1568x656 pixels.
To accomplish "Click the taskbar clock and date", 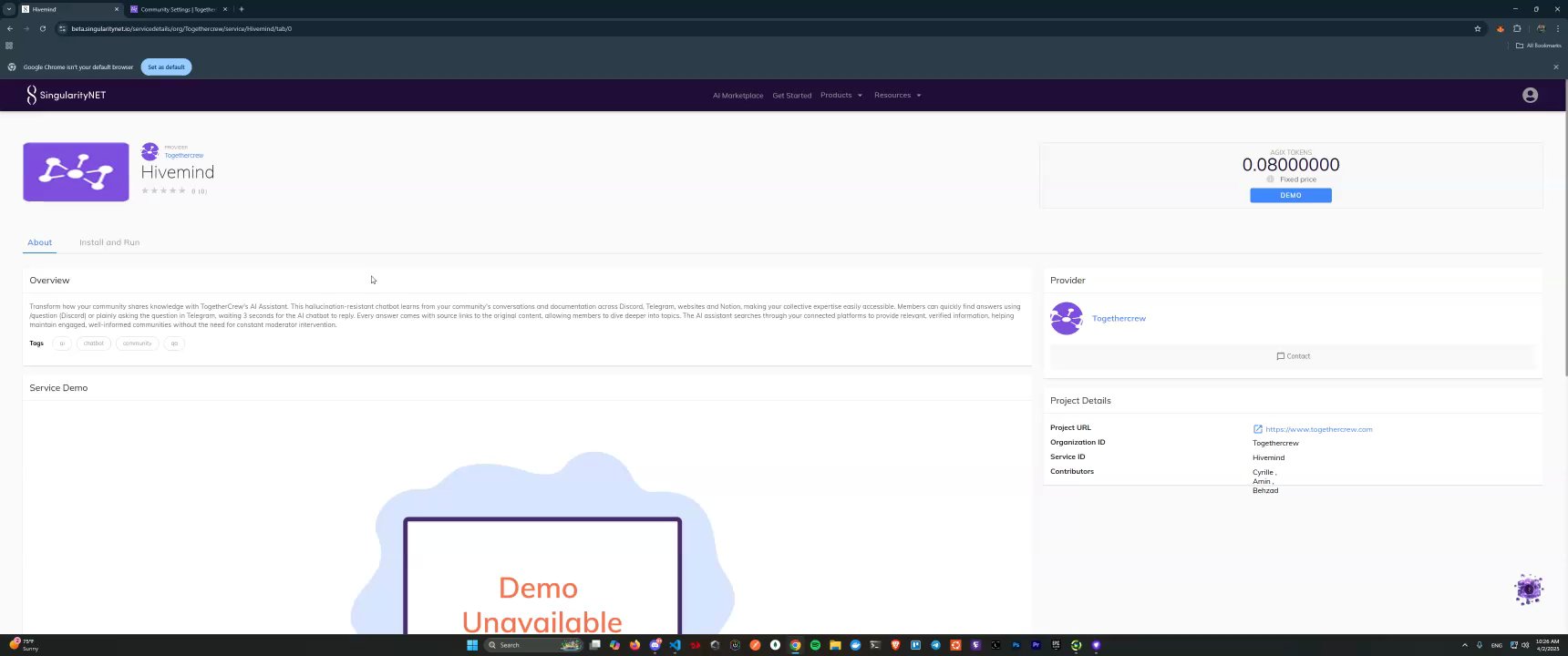I will pyautogui.click(x=1547, y=645).
